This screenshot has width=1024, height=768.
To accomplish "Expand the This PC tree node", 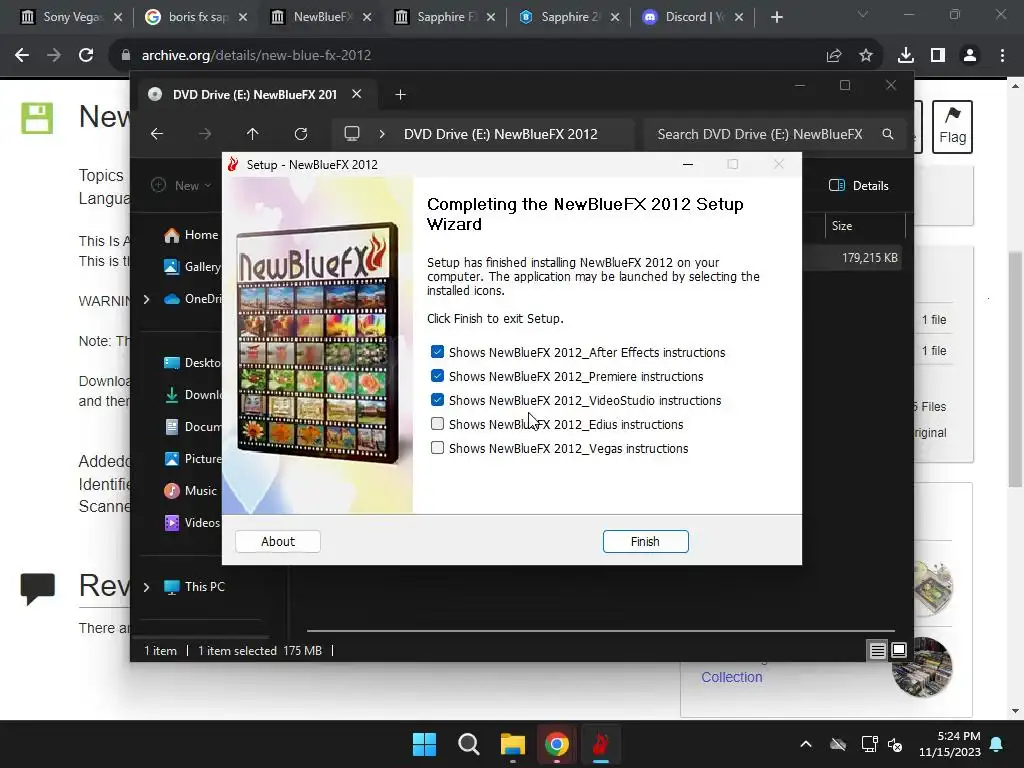I will 146,587.
